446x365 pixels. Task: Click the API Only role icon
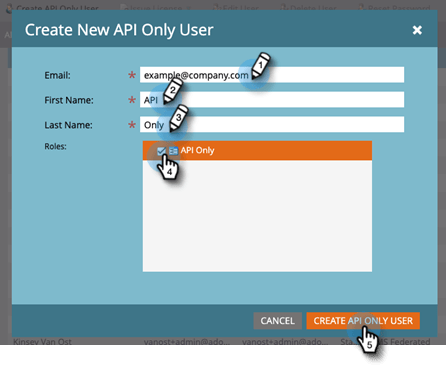173,151
